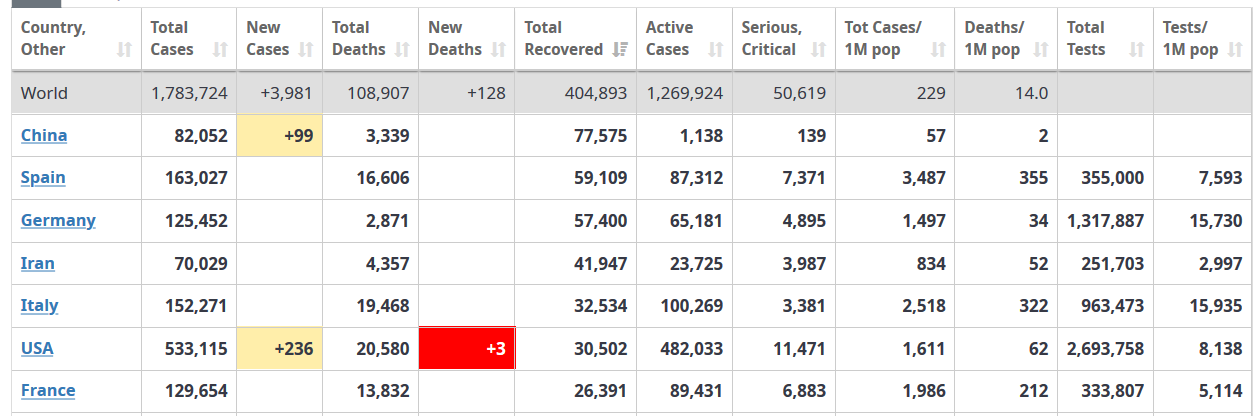Click the Total Tests header label
Screen dimensions: 1253x416
[1086, 38]
